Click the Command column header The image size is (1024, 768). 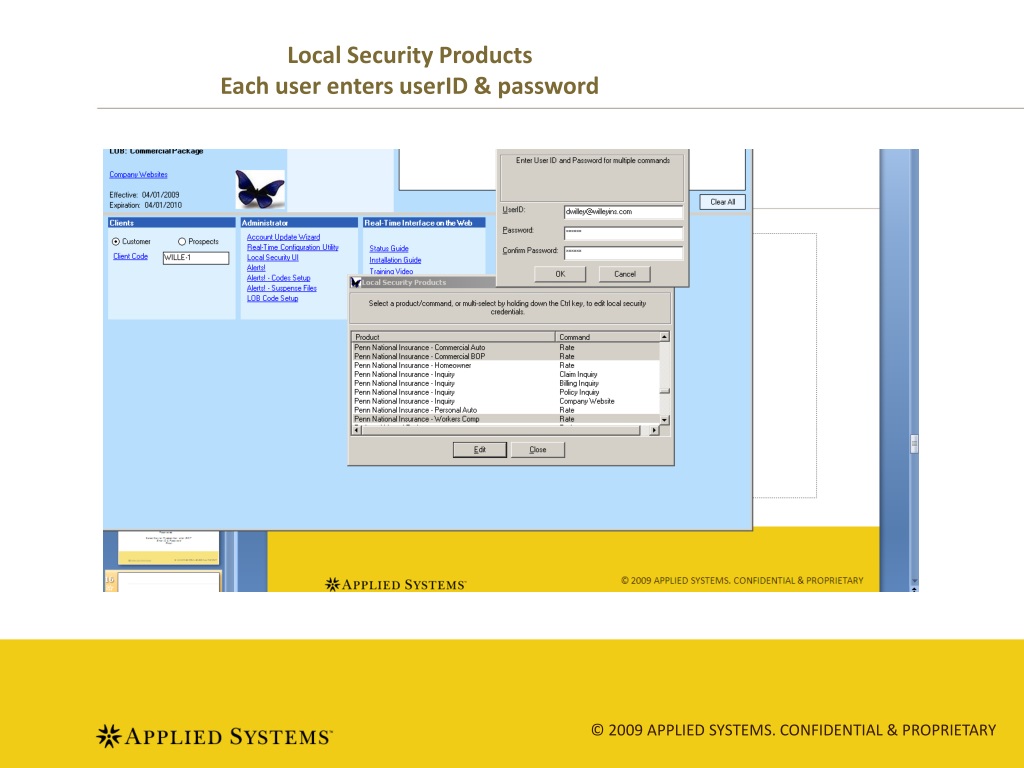coord(607,337)
